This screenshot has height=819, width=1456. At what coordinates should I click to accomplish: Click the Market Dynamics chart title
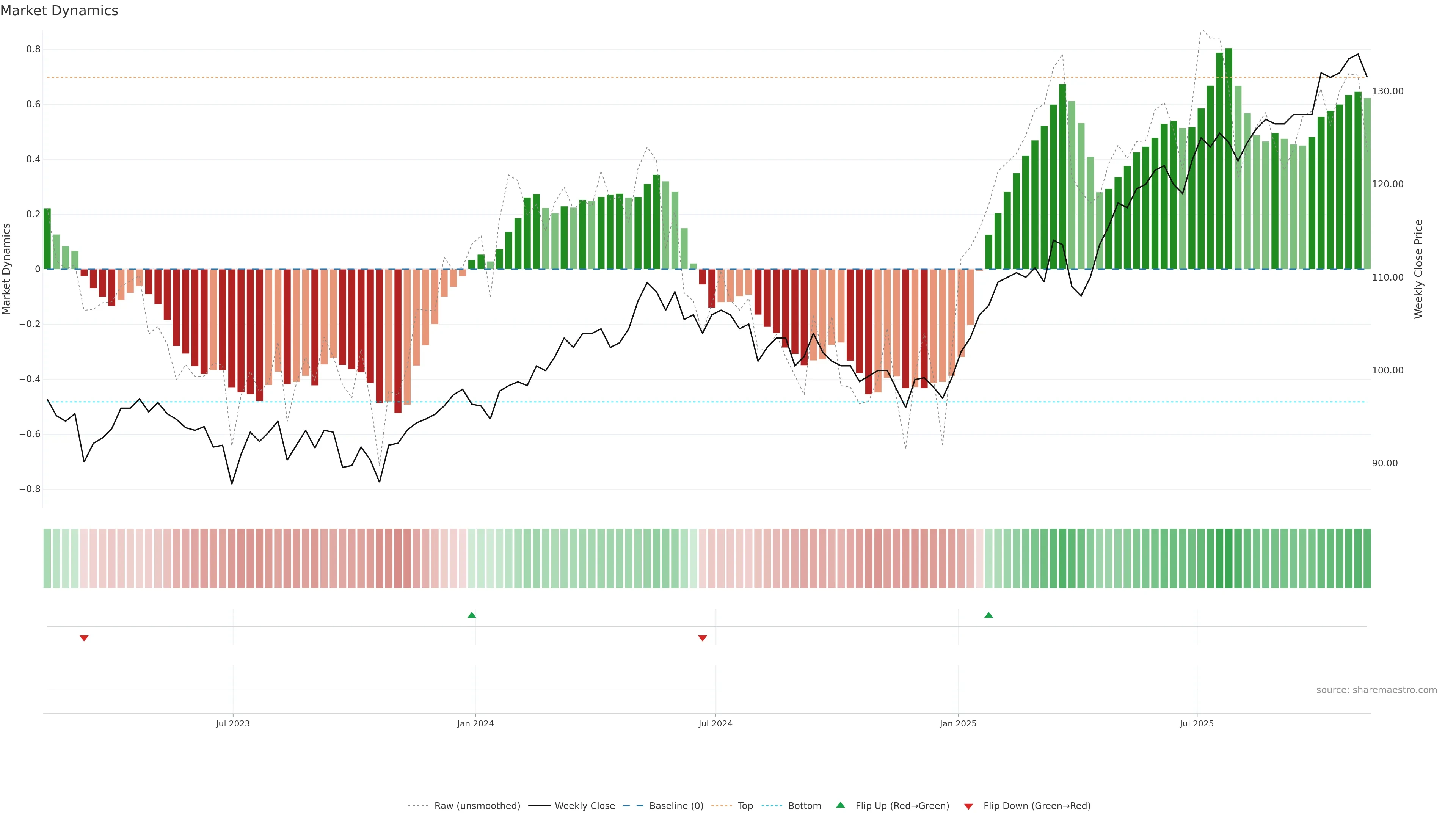(x=60, y=11)
